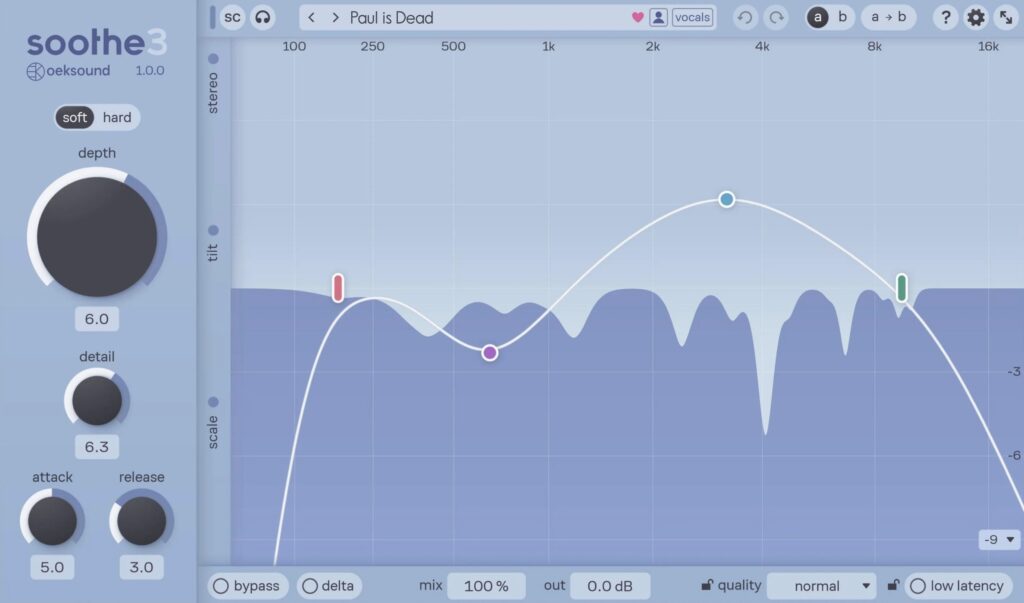
Task: Click the depth value 6.0 field
Action: [x=97, y=319]
